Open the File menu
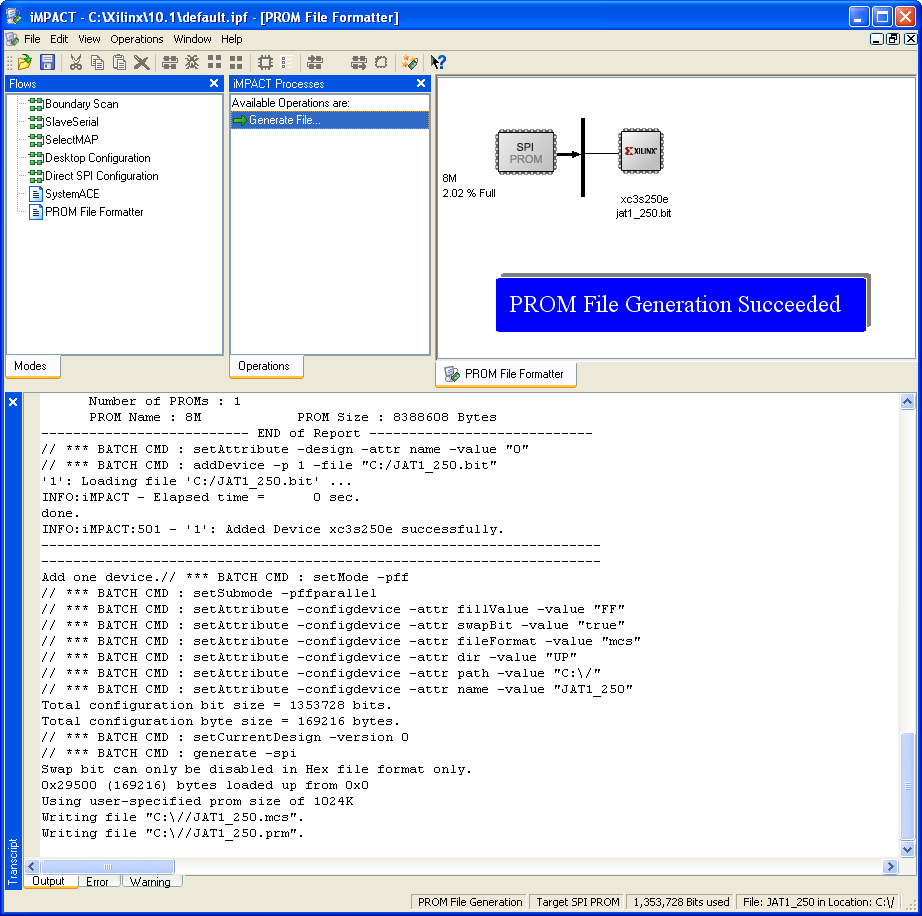 32,39
